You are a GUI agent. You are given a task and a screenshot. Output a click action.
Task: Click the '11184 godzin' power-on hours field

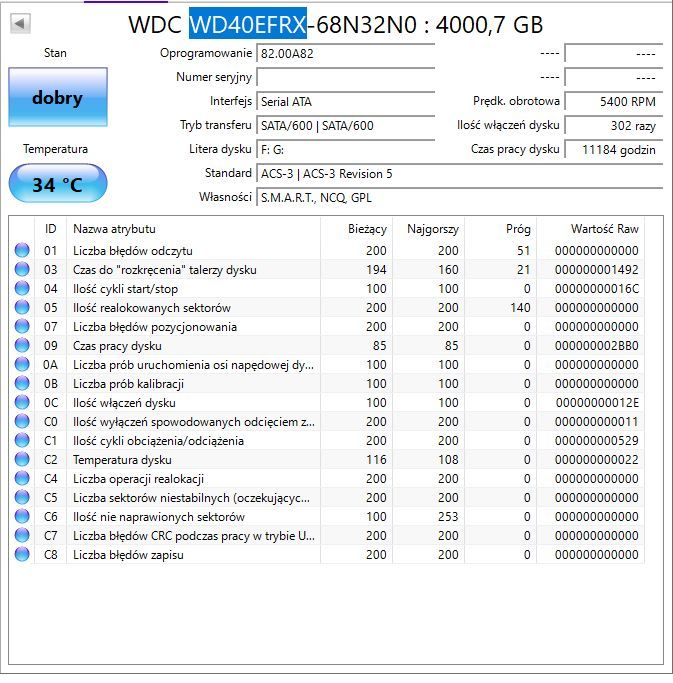tap(614, 149)
